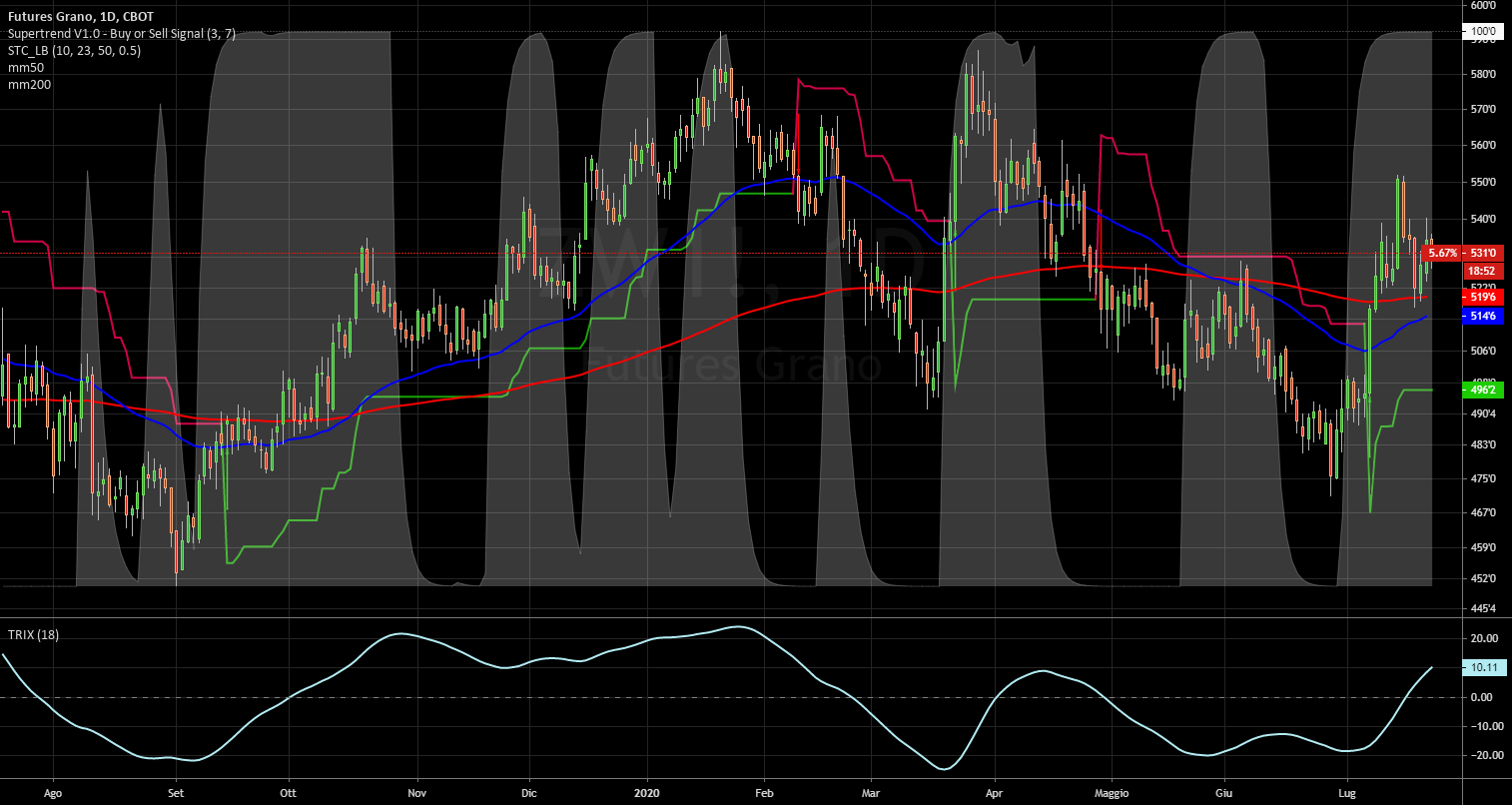Click the 580'0 price axis tick
This screenshot has height=805, width=1512.
click(x=1483, y=74)
